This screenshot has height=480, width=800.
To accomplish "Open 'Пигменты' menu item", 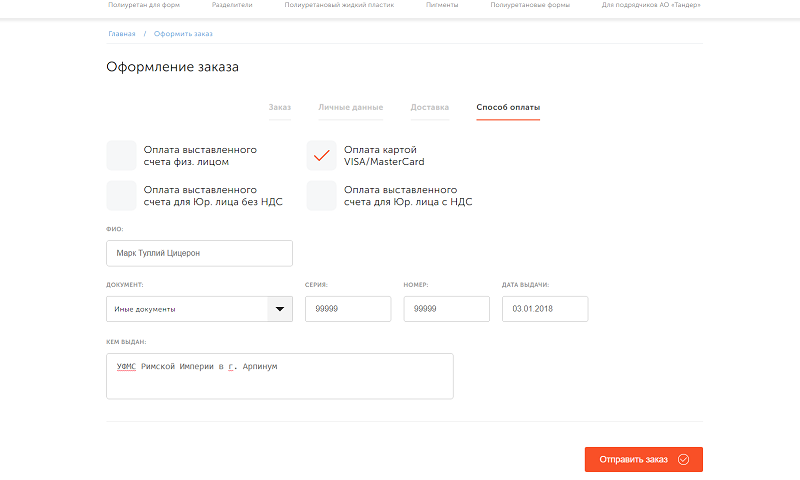I will 442,5.
